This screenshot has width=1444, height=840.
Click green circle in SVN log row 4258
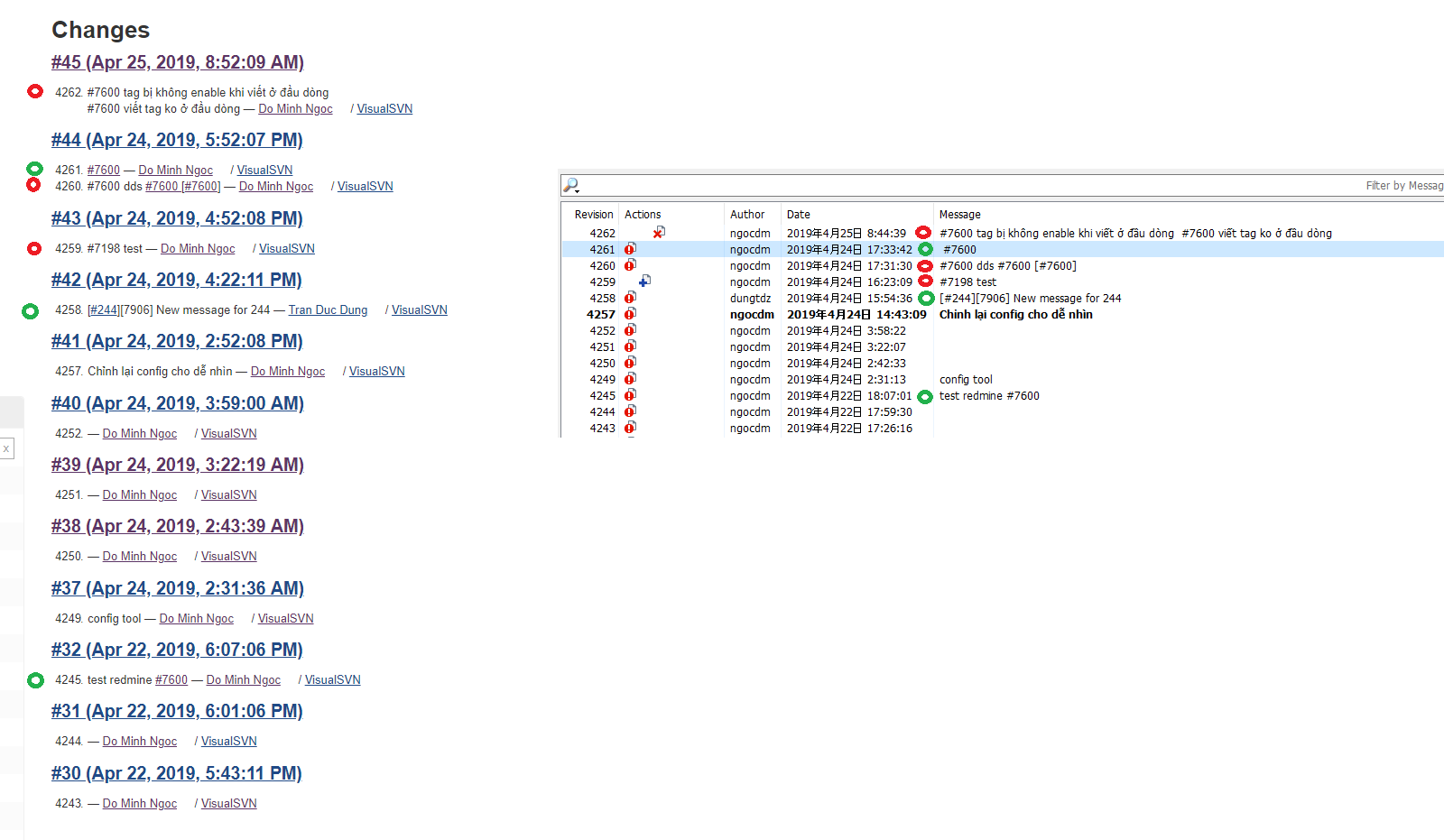click(926, 299)
